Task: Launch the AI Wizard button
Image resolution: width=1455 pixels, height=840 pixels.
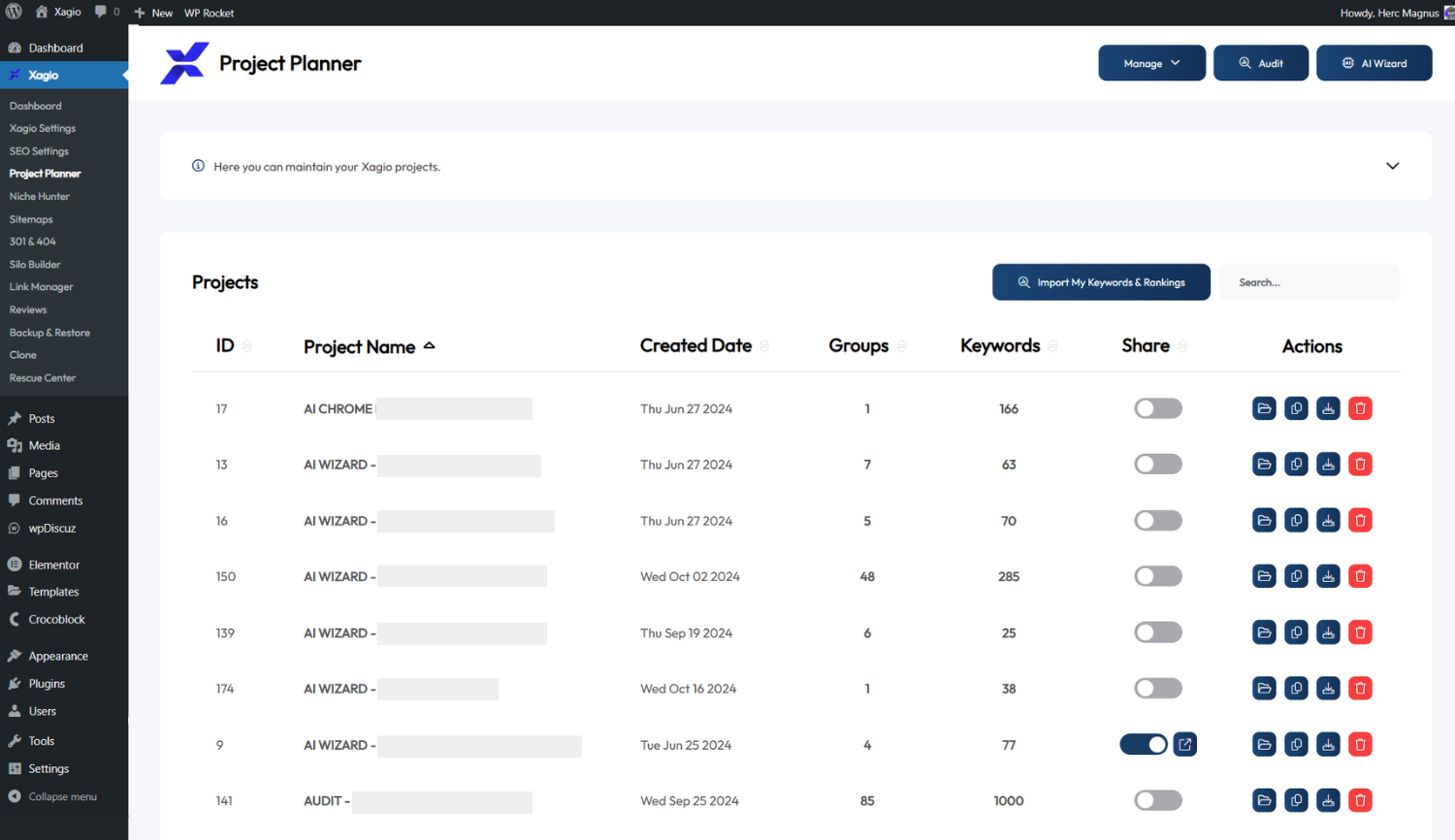Action: point(1374,63)
